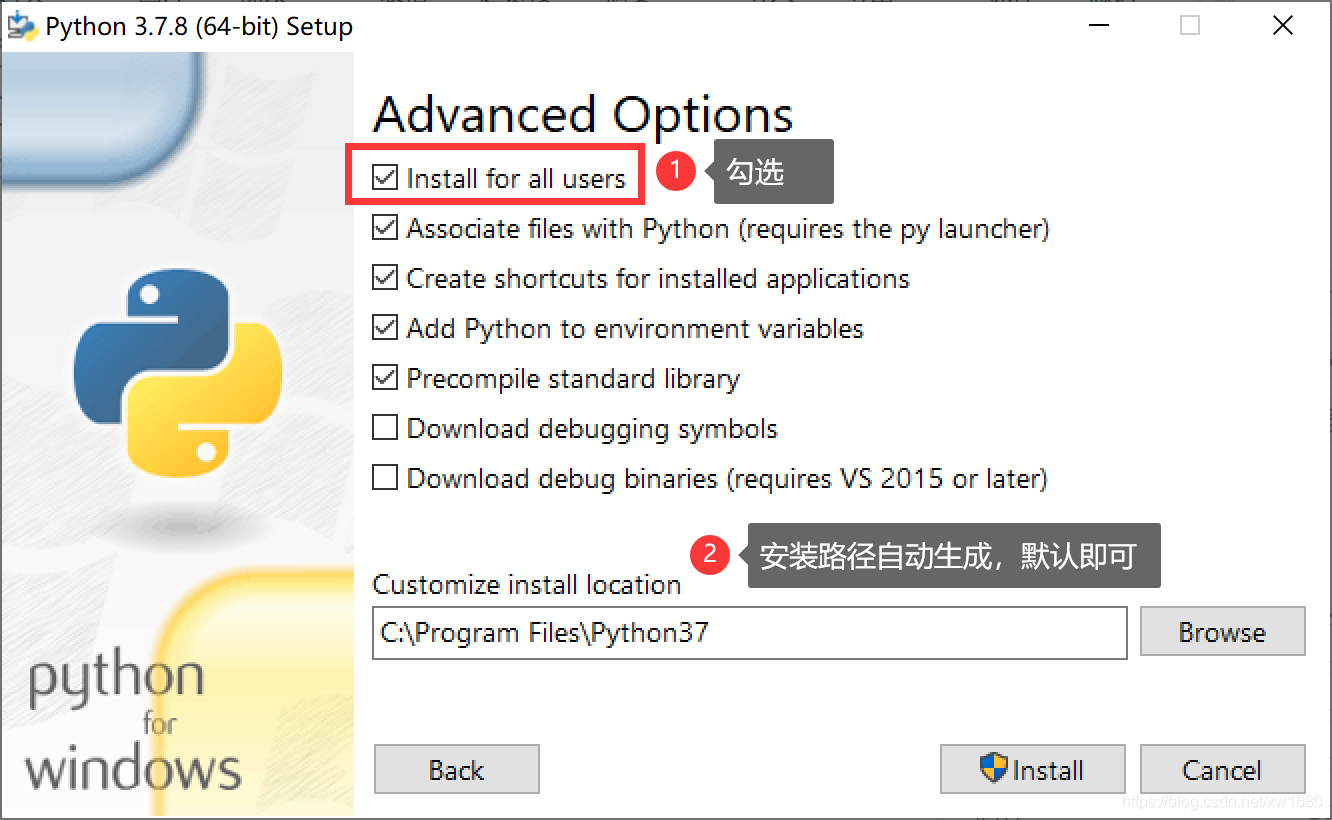The image size is (1332, 820).
Task: Start installation with Install button
Action: (x=1033, y=769)
